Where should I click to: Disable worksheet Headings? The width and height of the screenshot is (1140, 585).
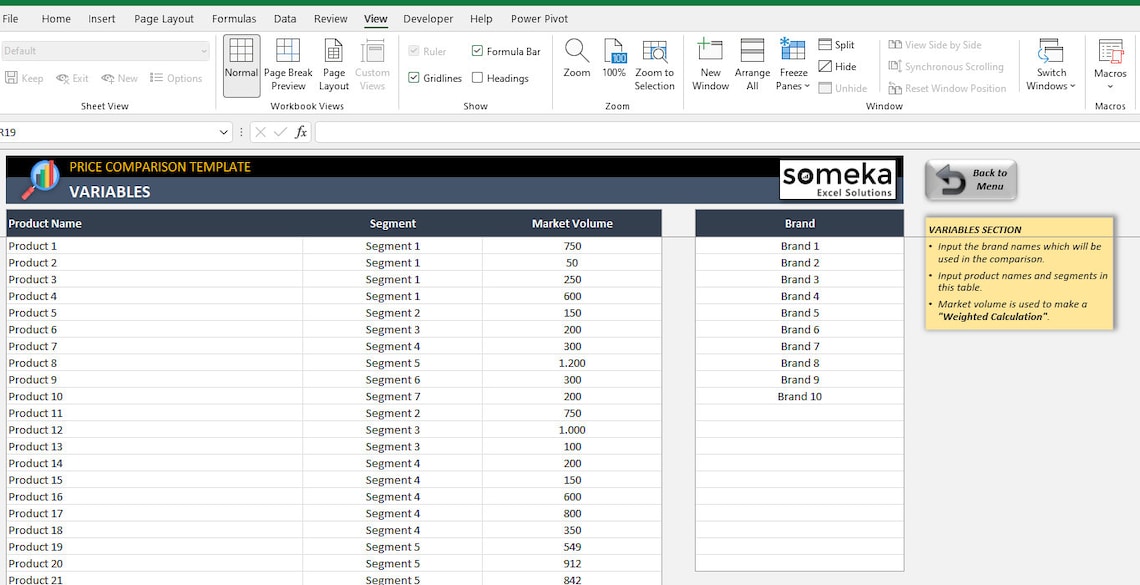pyautogui.click(x=501, y=78)
